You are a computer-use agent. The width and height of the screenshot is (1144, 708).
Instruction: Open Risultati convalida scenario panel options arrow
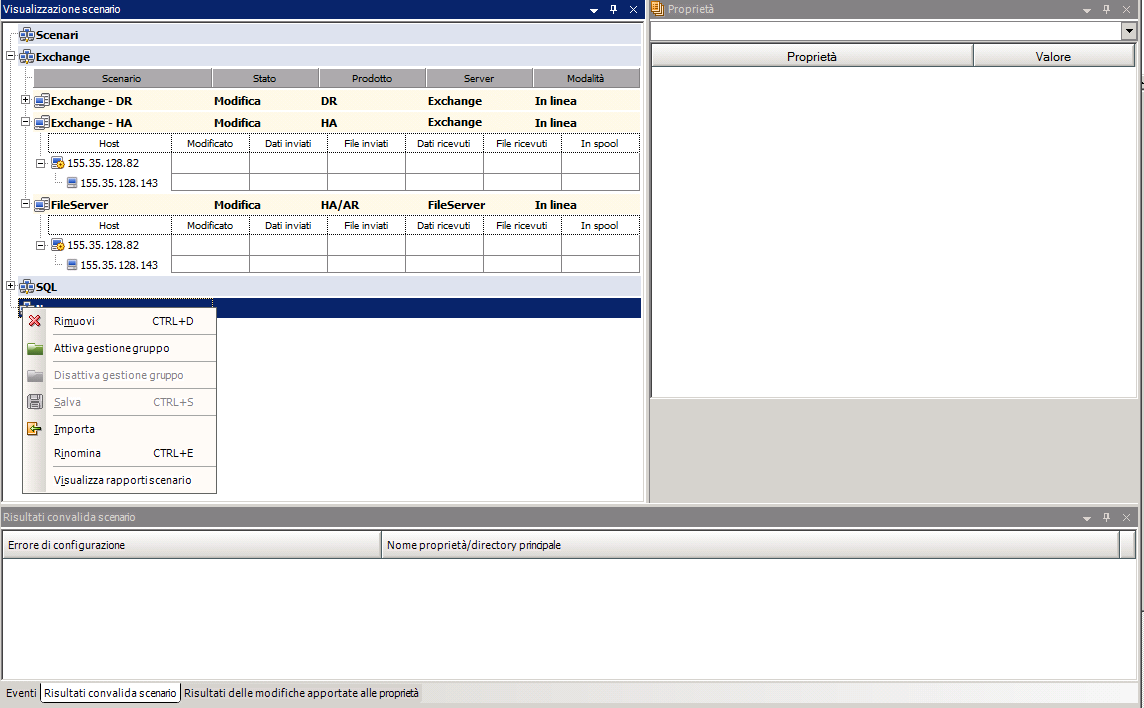point(1087,517)
